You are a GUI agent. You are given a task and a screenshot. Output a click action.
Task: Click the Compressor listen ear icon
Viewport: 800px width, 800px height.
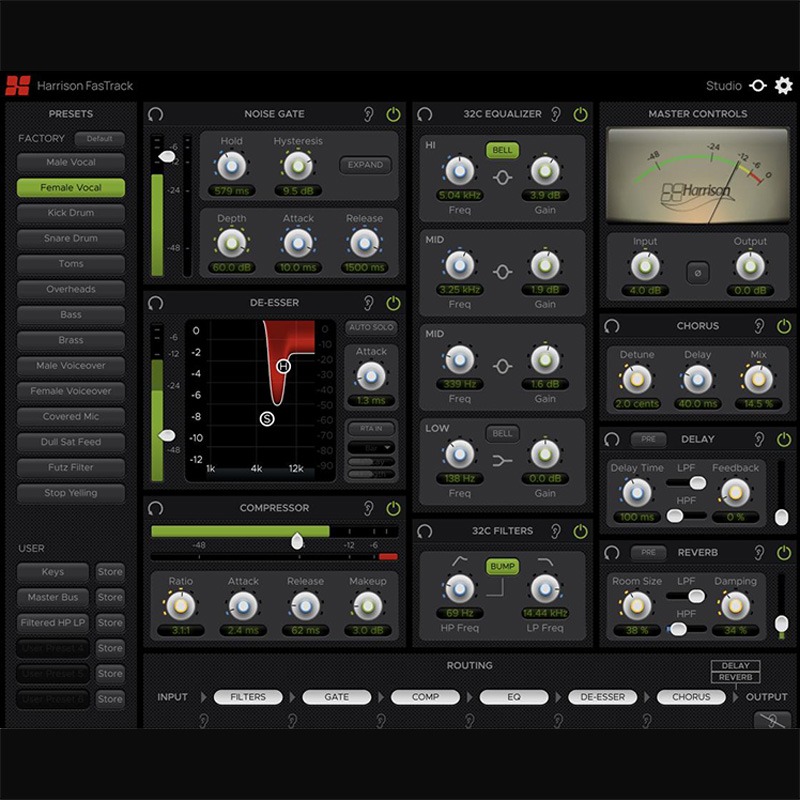pyautogui.click(x=368, y=508)
